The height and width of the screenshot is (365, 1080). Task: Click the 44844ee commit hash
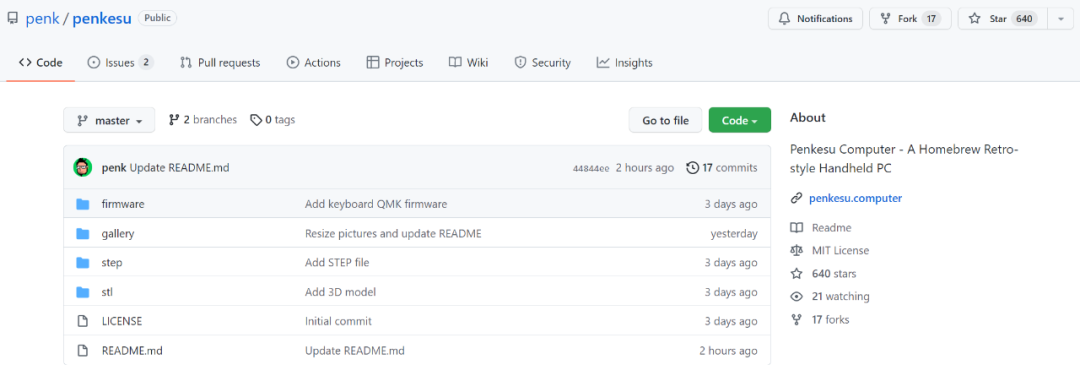coord(591,168)
